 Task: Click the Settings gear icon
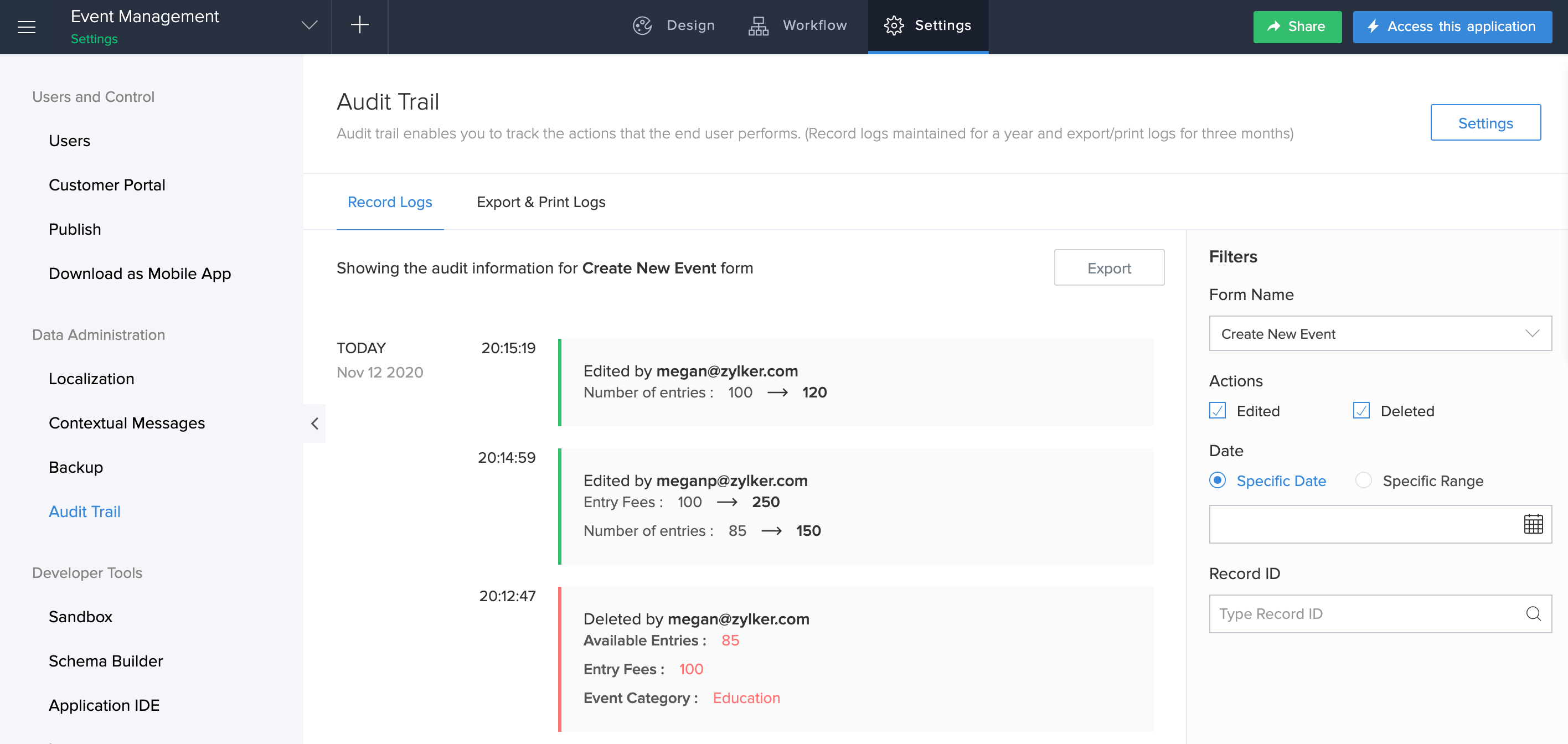[894, 25]
